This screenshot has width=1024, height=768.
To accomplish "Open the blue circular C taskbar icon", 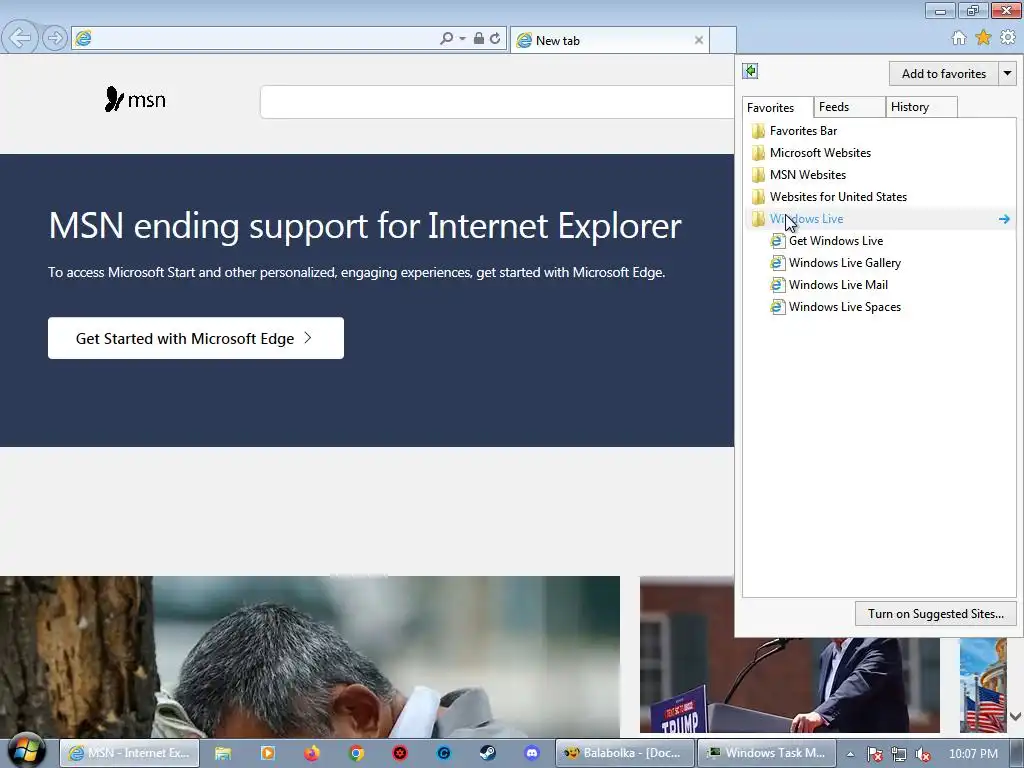I will tap(444, 754).
